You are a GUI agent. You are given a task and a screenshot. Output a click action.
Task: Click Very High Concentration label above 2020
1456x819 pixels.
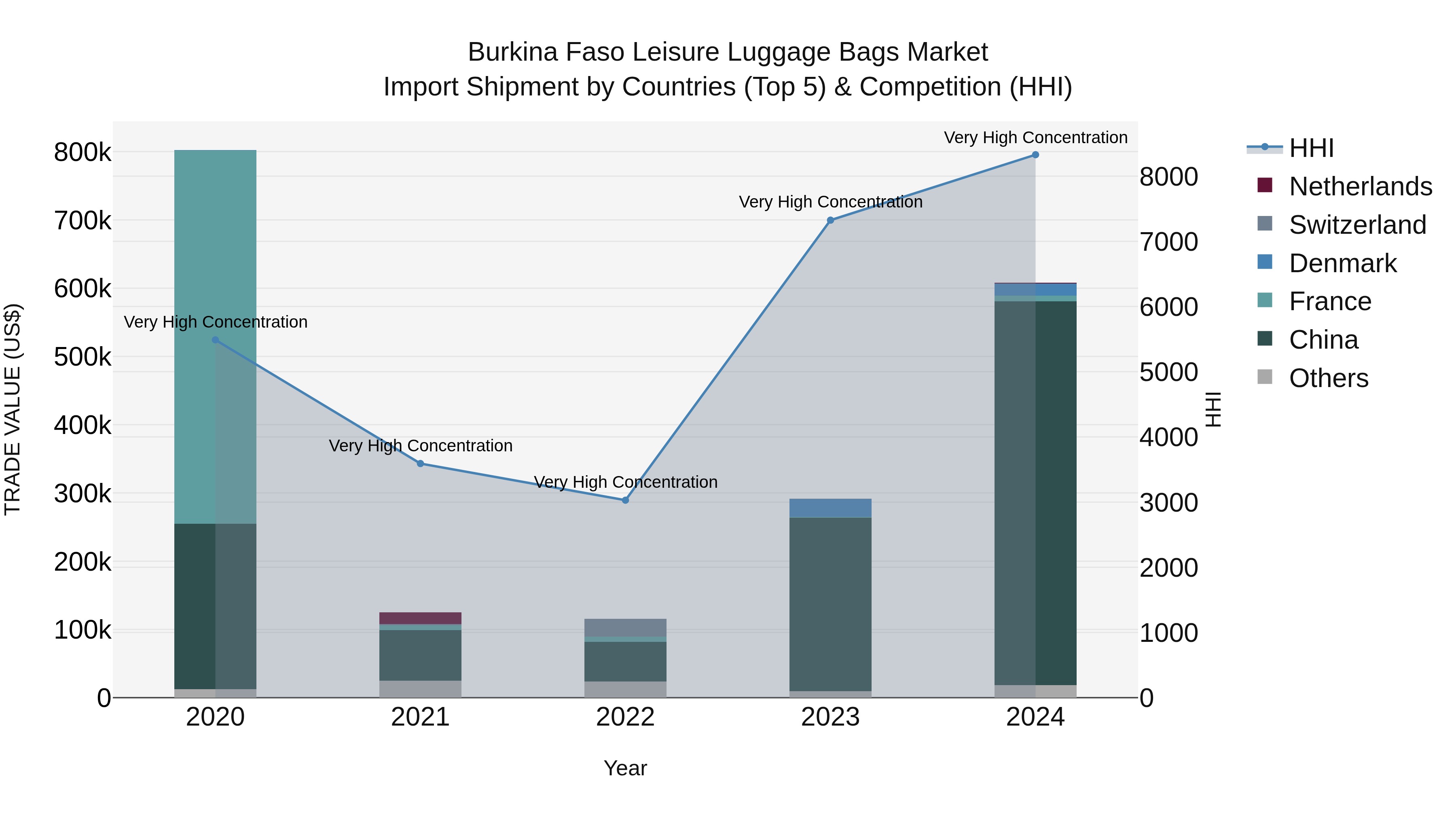[x=215, y=322]
